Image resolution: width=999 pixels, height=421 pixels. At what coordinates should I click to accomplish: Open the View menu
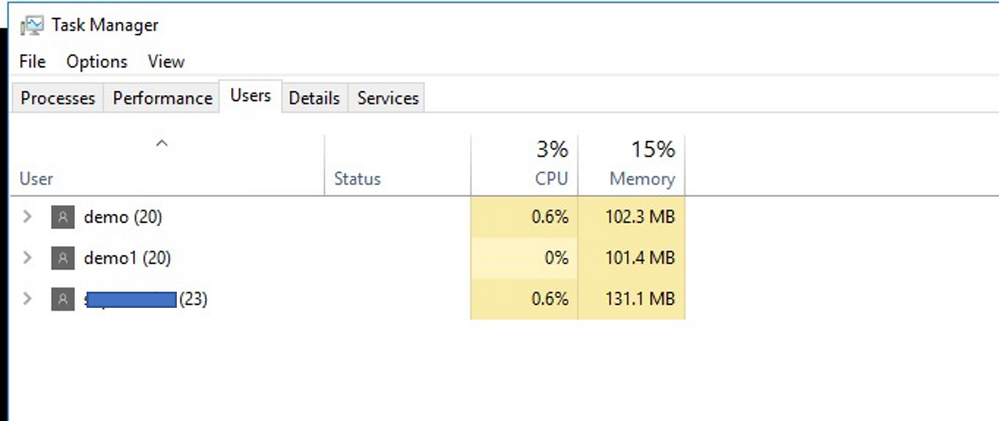(x=166, y=62)
